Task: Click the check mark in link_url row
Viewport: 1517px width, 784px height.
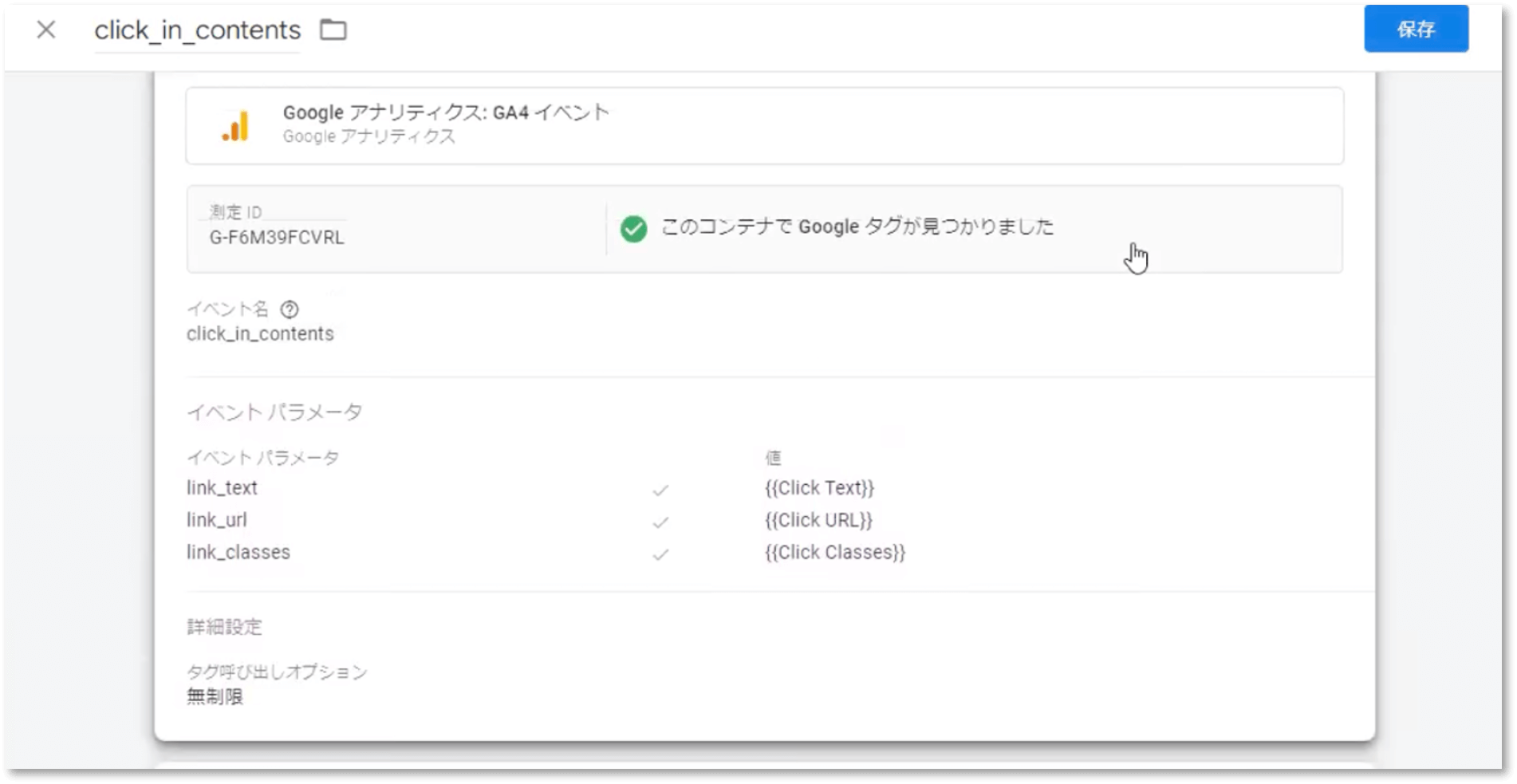Action: tap(660, 522)
